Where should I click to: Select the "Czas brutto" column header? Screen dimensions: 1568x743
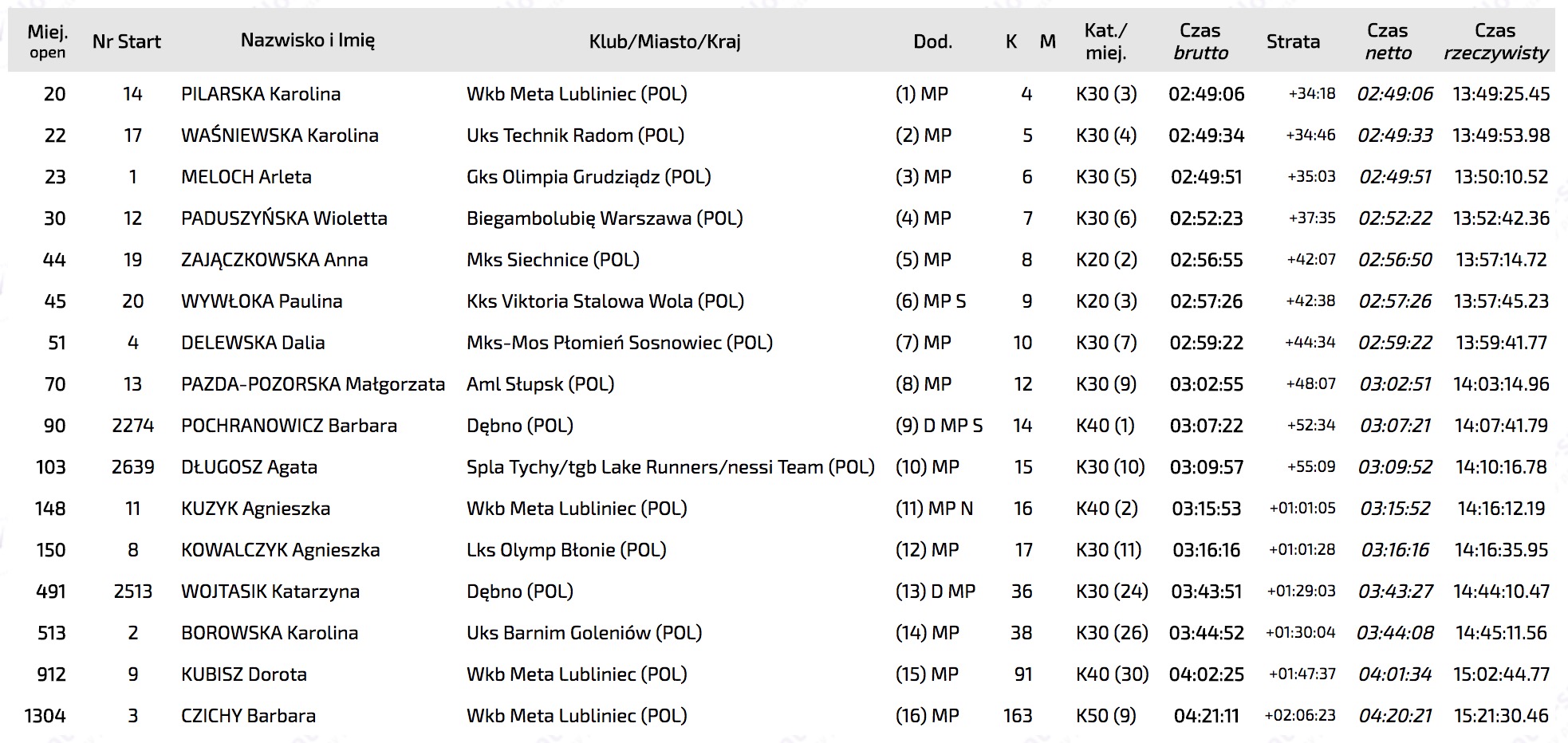tap(1200, 41)
